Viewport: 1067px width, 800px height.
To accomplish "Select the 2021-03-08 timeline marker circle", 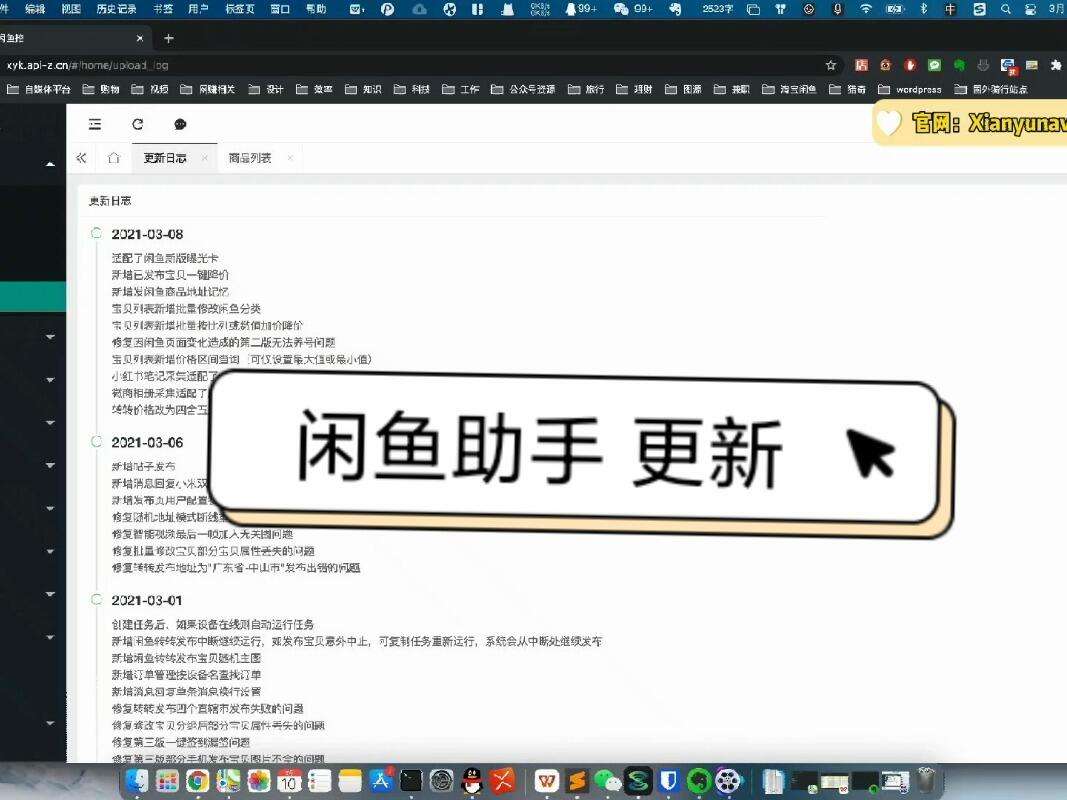I will [96, 233].
